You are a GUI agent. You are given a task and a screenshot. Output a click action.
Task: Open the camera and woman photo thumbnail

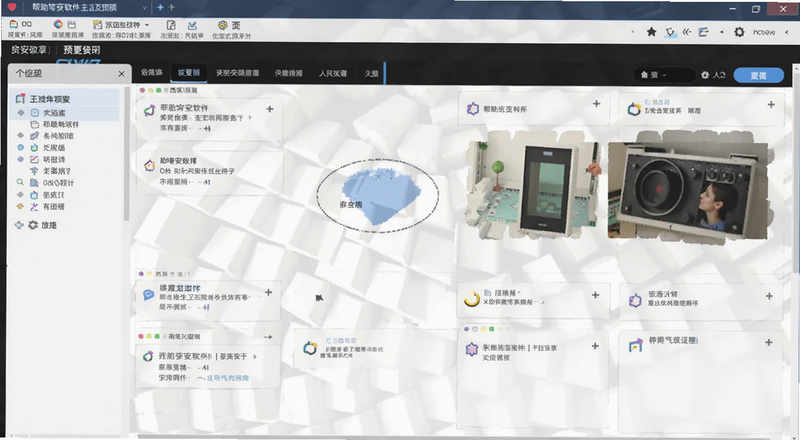pyautogui.click(x=688, y=190)
